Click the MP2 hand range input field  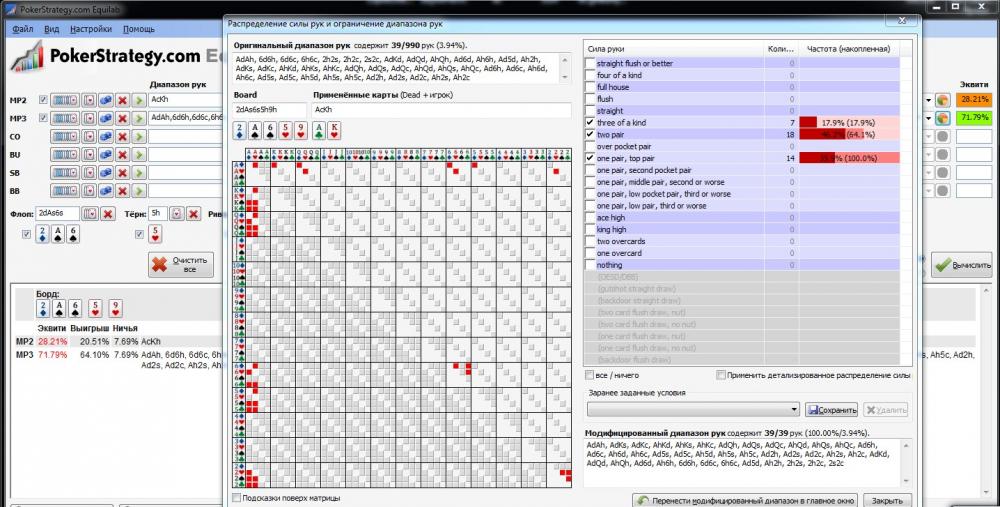186,100
